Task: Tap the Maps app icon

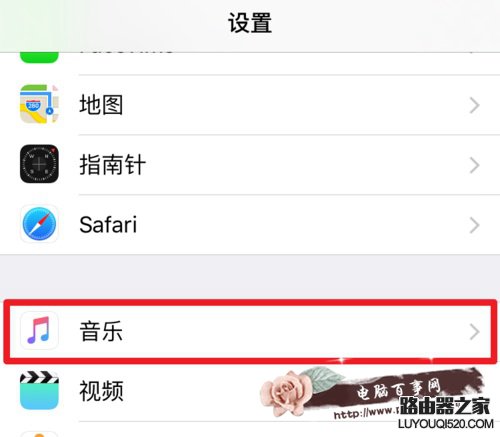Action: click(x=39, y=104)
